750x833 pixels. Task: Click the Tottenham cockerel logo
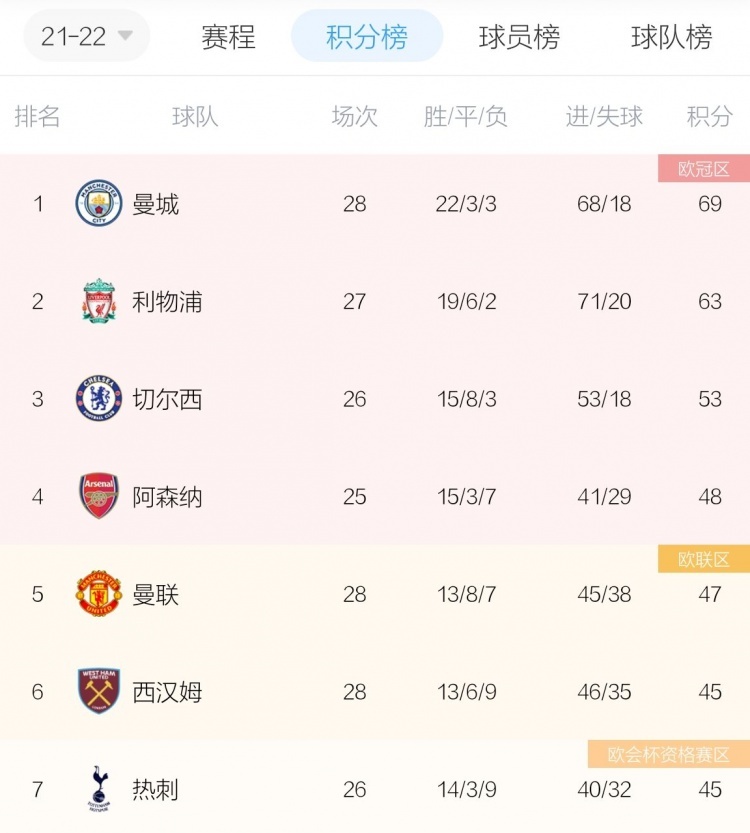99,789
